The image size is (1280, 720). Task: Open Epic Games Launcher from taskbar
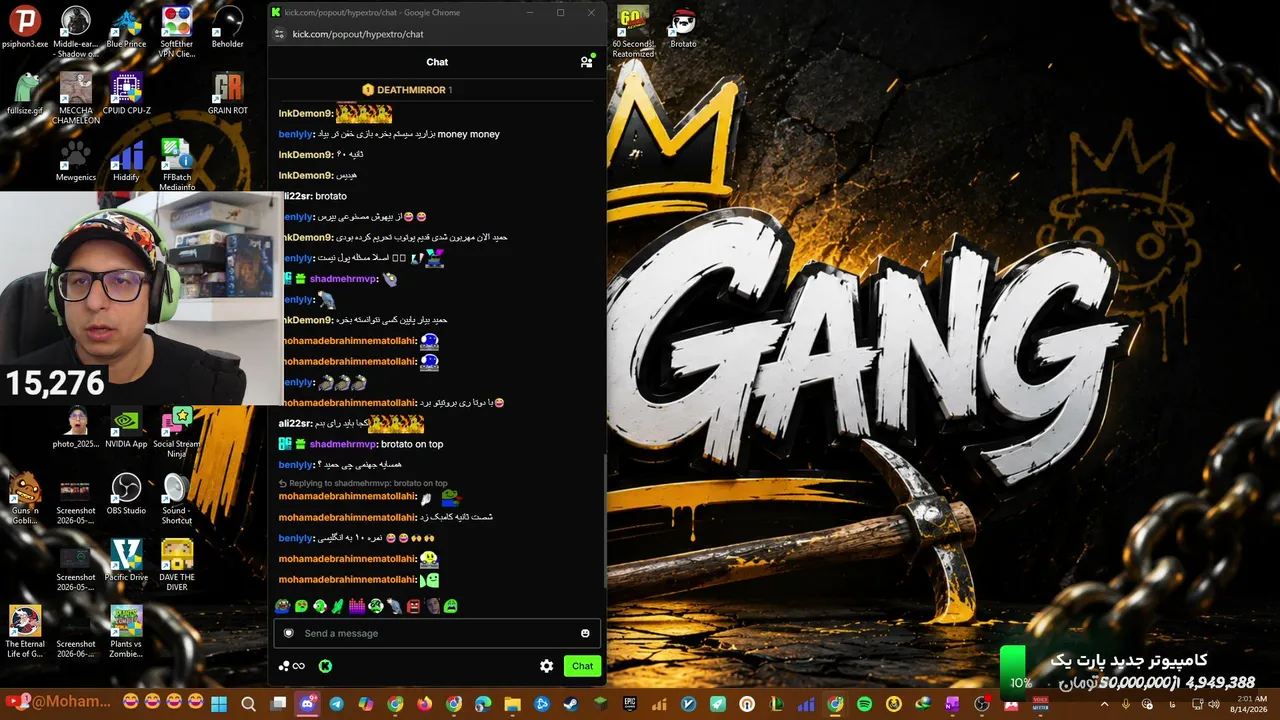[630, 704]
